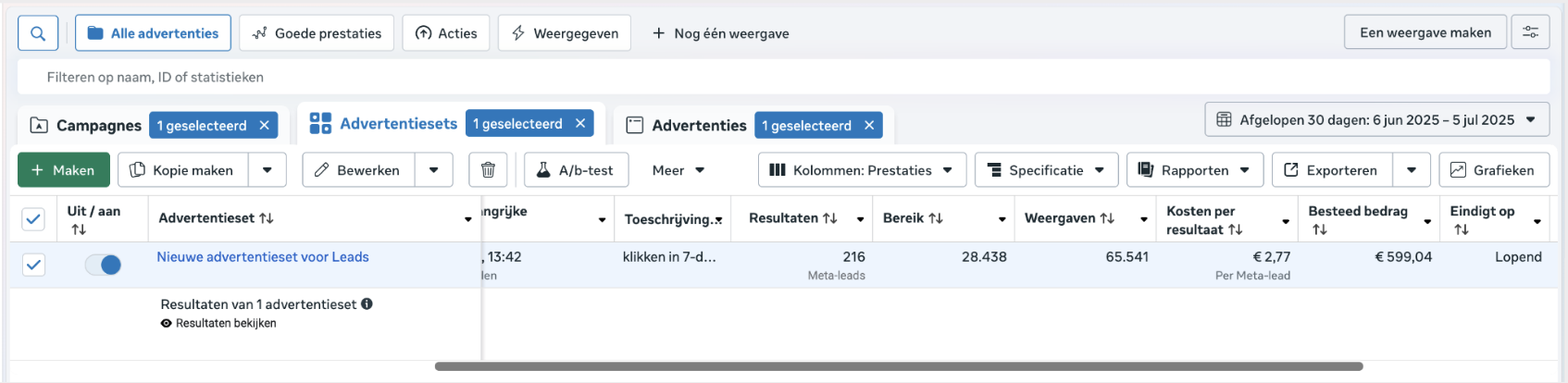Sort the Resultaten column

coord(830,218)
